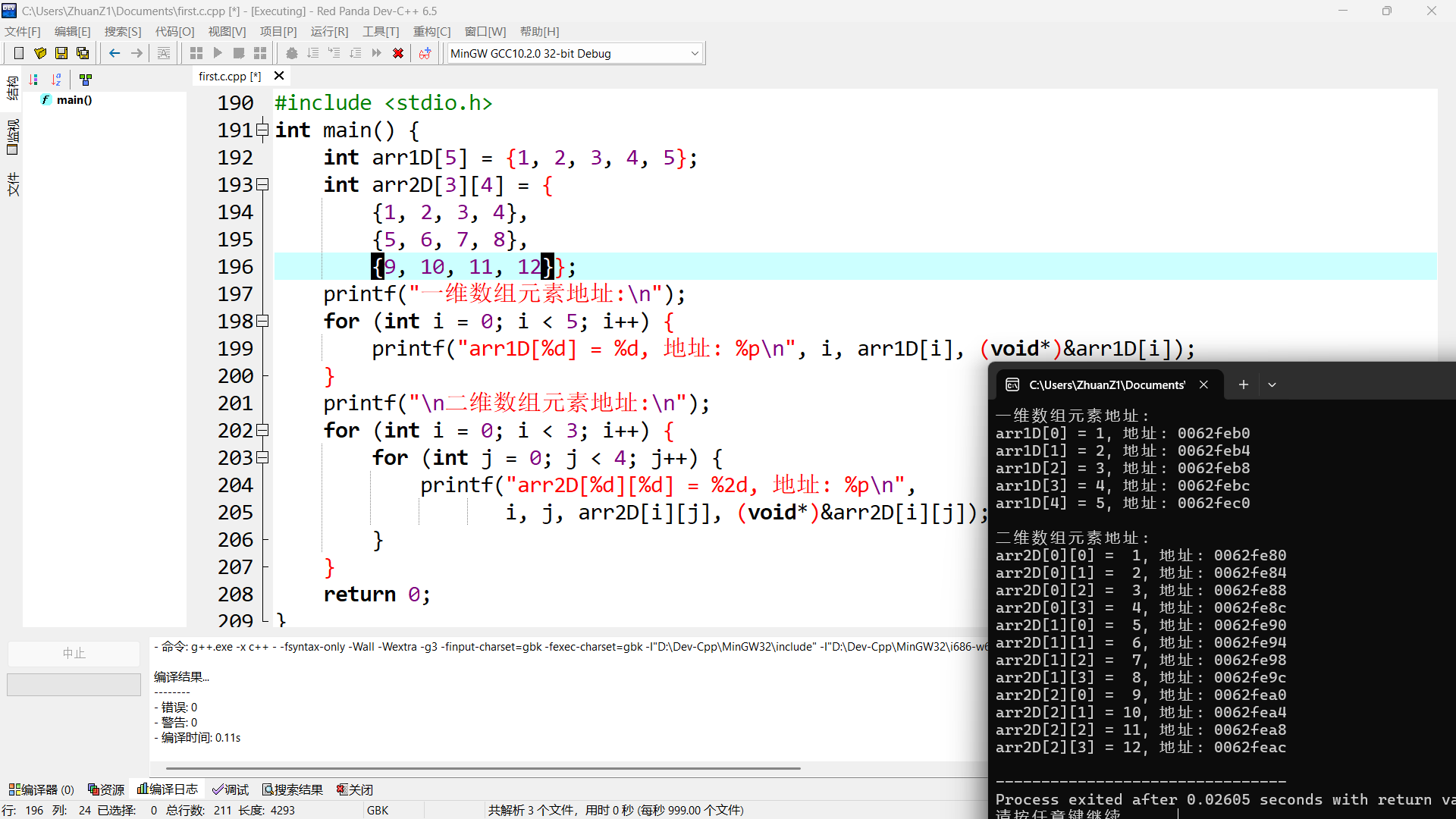Click the Open file folder icon

40,53
